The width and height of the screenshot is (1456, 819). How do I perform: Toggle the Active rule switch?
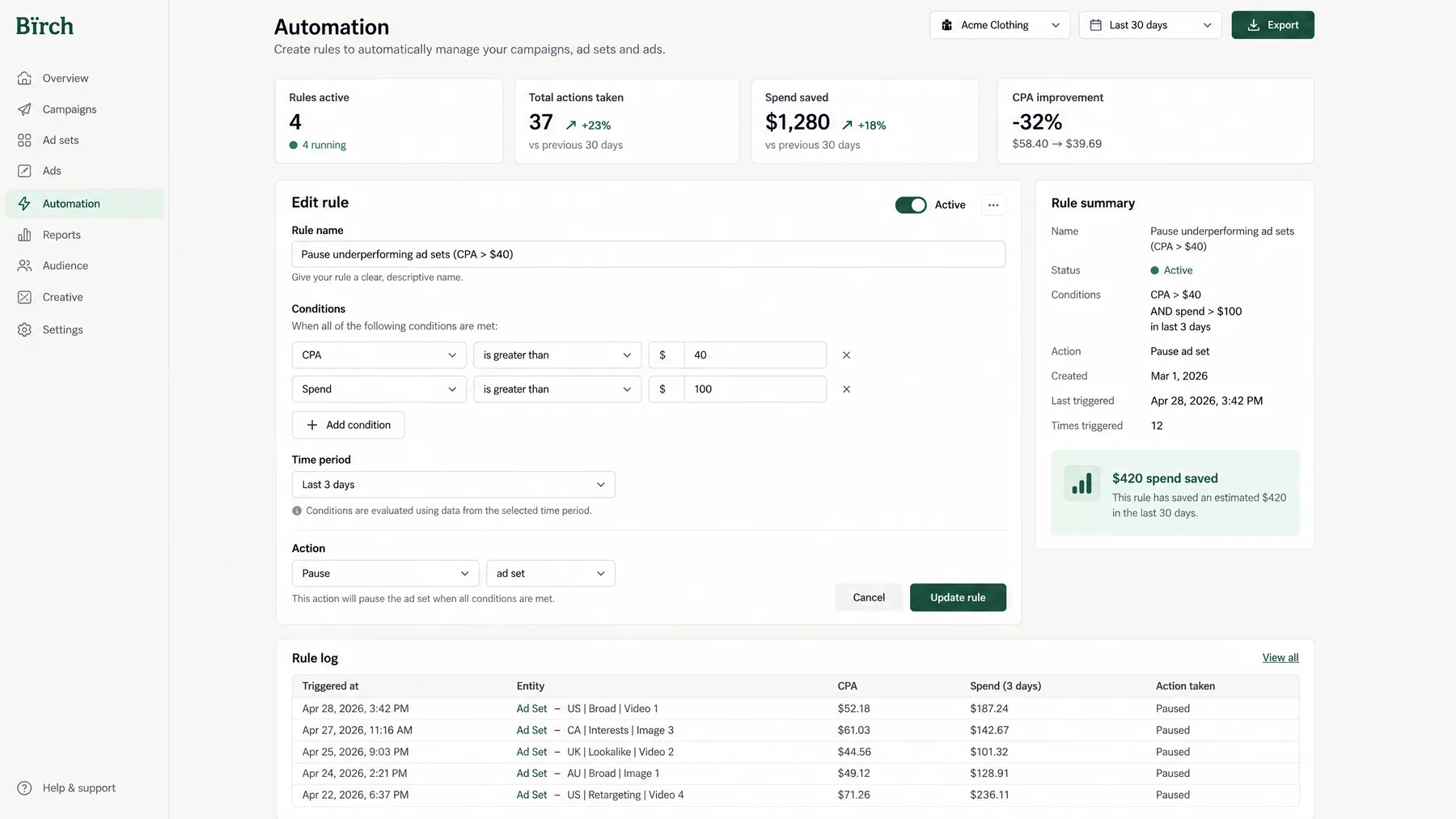click(911, 205)
